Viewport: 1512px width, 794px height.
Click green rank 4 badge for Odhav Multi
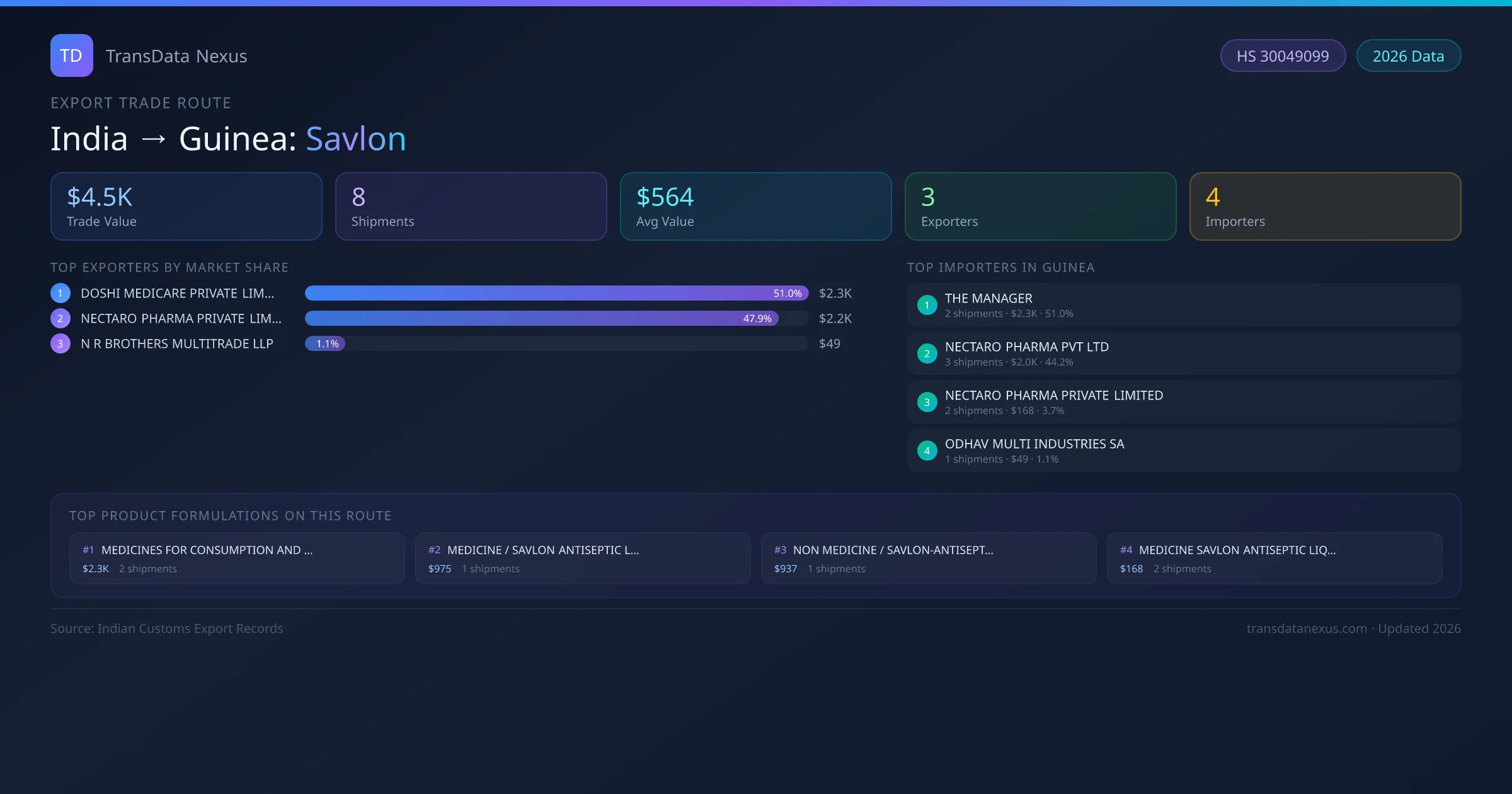coord(927,451)
